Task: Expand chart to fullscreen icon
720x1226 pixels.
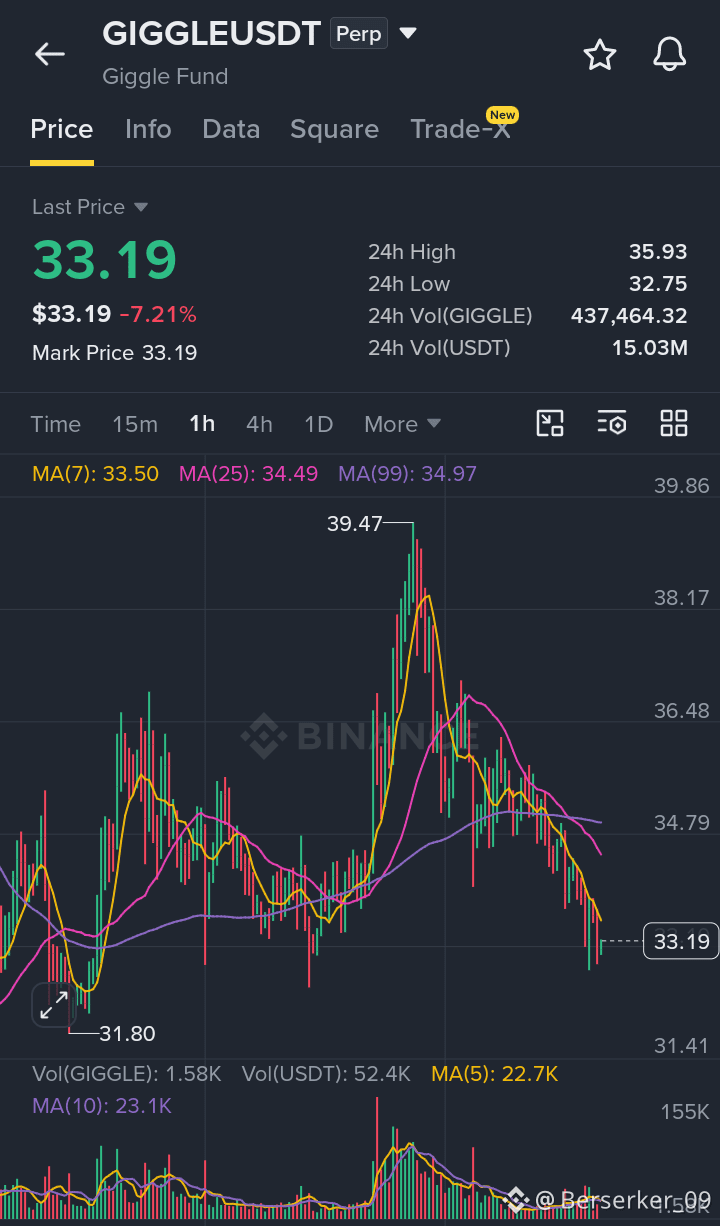Action: [x=53, y=1005]
